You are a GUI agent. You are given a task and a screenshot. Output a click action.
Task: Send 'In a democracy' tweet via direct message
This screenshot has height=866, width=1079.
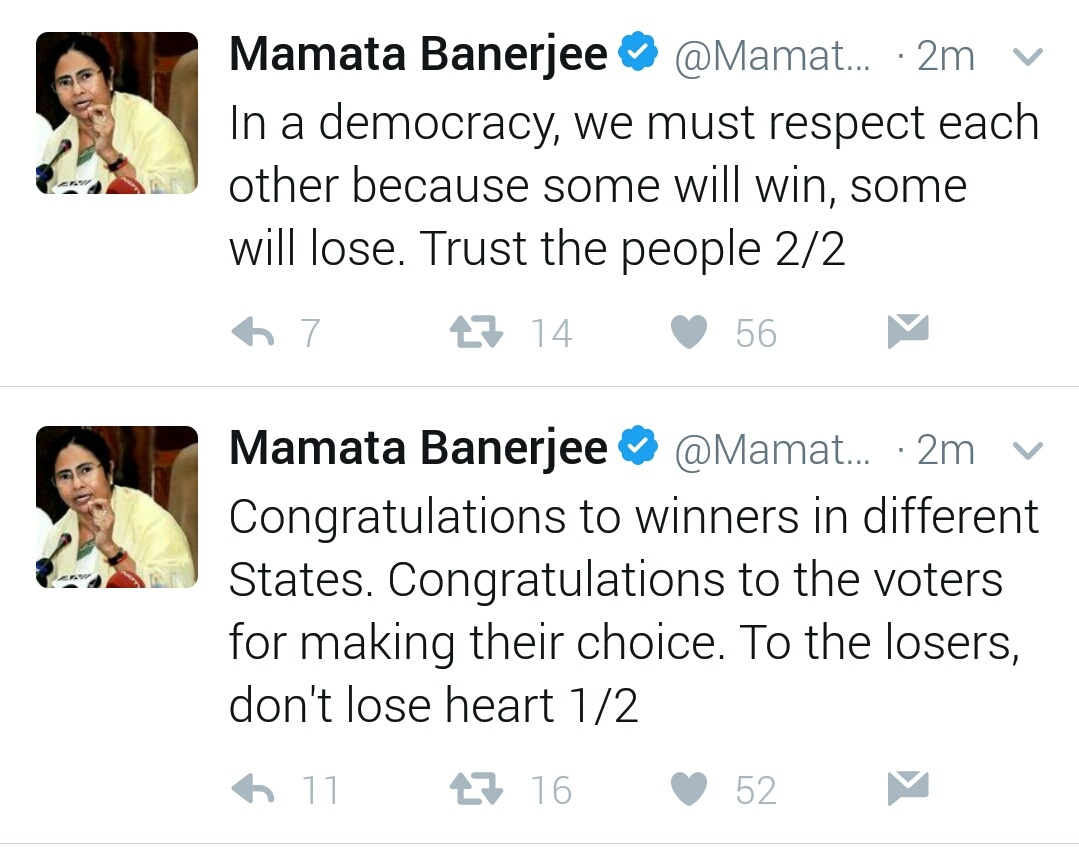(908, 331)
